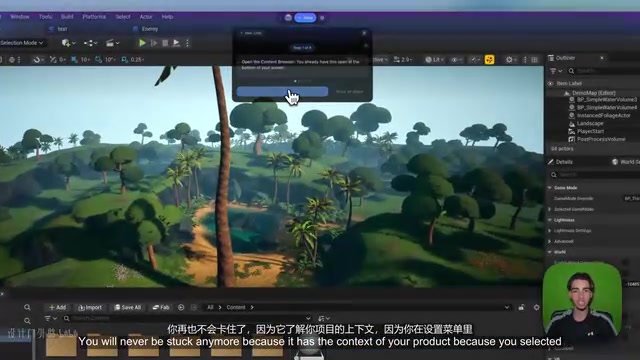Collapse the Game Mode section
The image size is (640, 360).
click(x=550, y=188)
